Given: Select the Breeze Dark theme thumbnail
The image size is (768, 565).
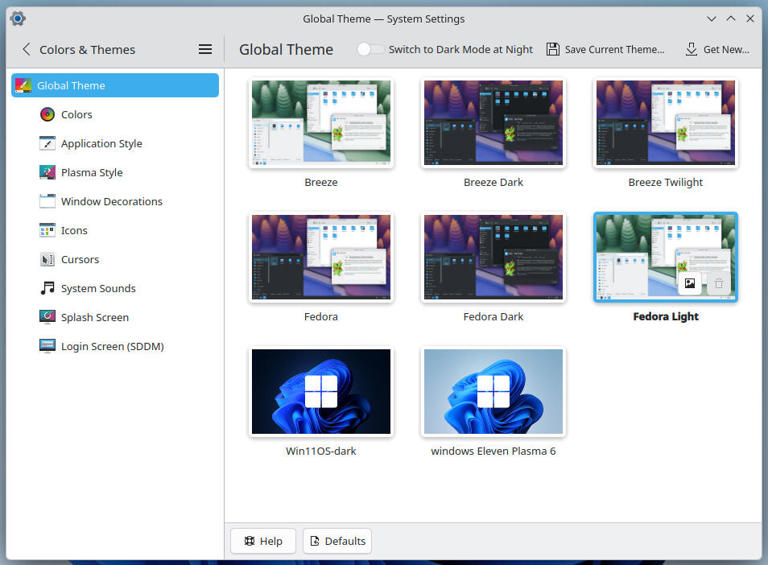Looking at the screenshot, I should (x=493, y=123).
